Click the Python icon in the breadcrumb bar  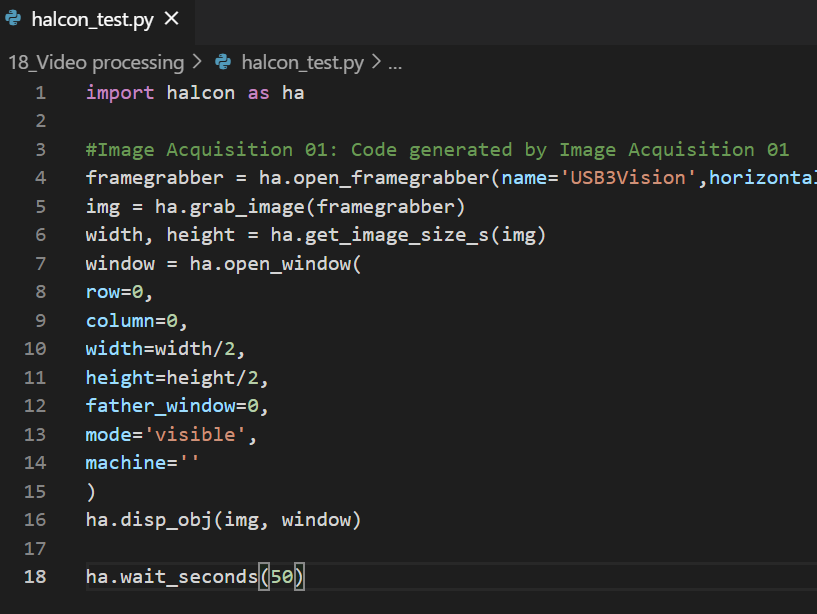(x=221, y=62)
